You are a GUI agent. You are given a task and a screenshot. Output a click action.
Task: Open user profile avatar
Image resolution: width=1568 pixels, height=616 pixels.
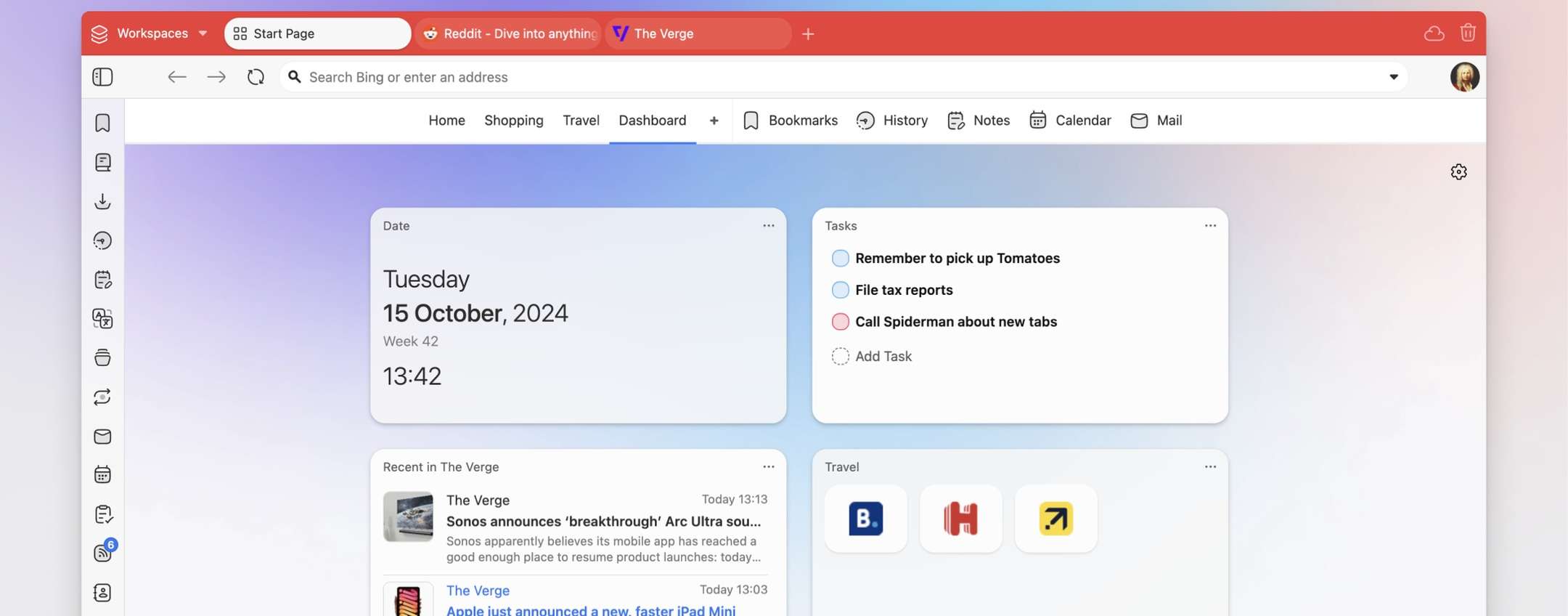click(1465, 77)
